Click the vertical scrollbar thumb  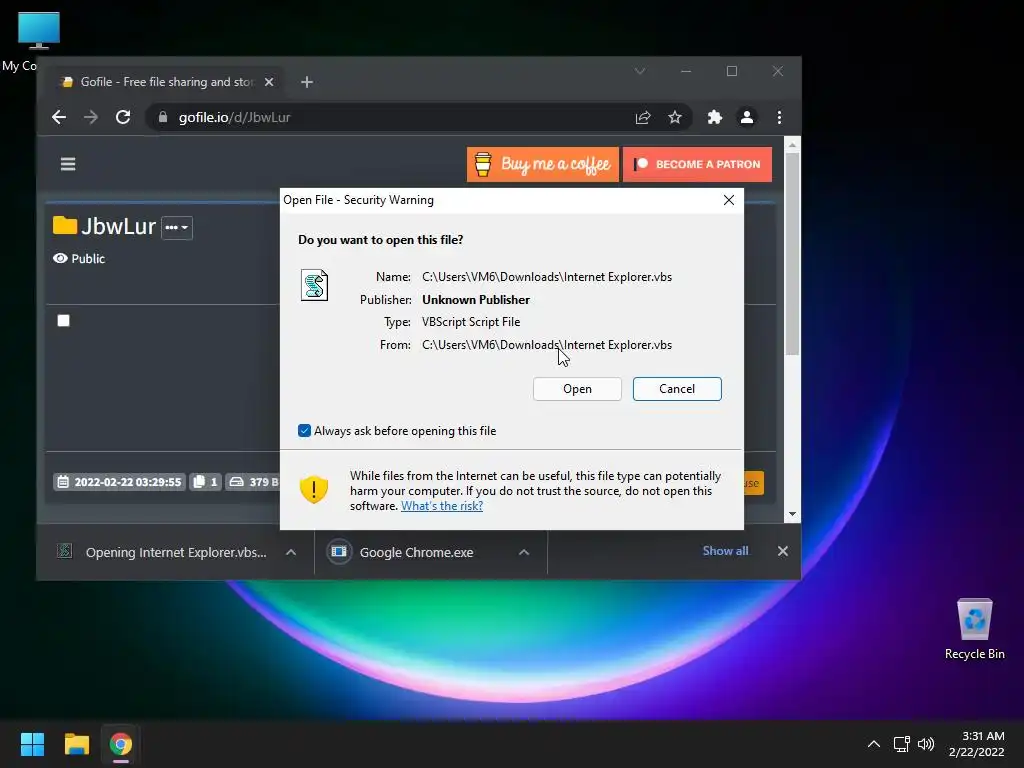(x=792, y=253)
